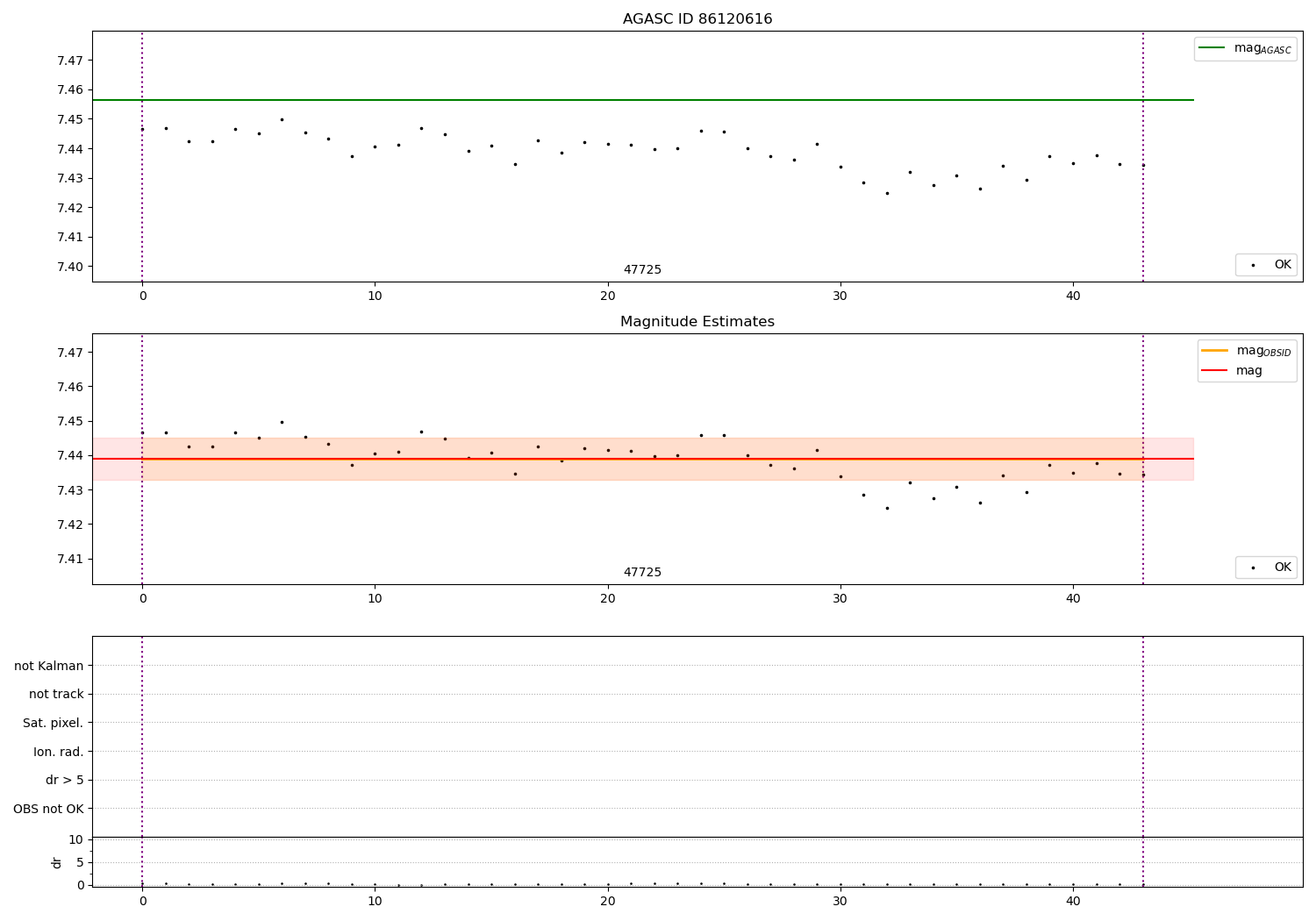Click the OK legend entry in middle plot
This screenshot has height=921, width=1316.
1266,567
